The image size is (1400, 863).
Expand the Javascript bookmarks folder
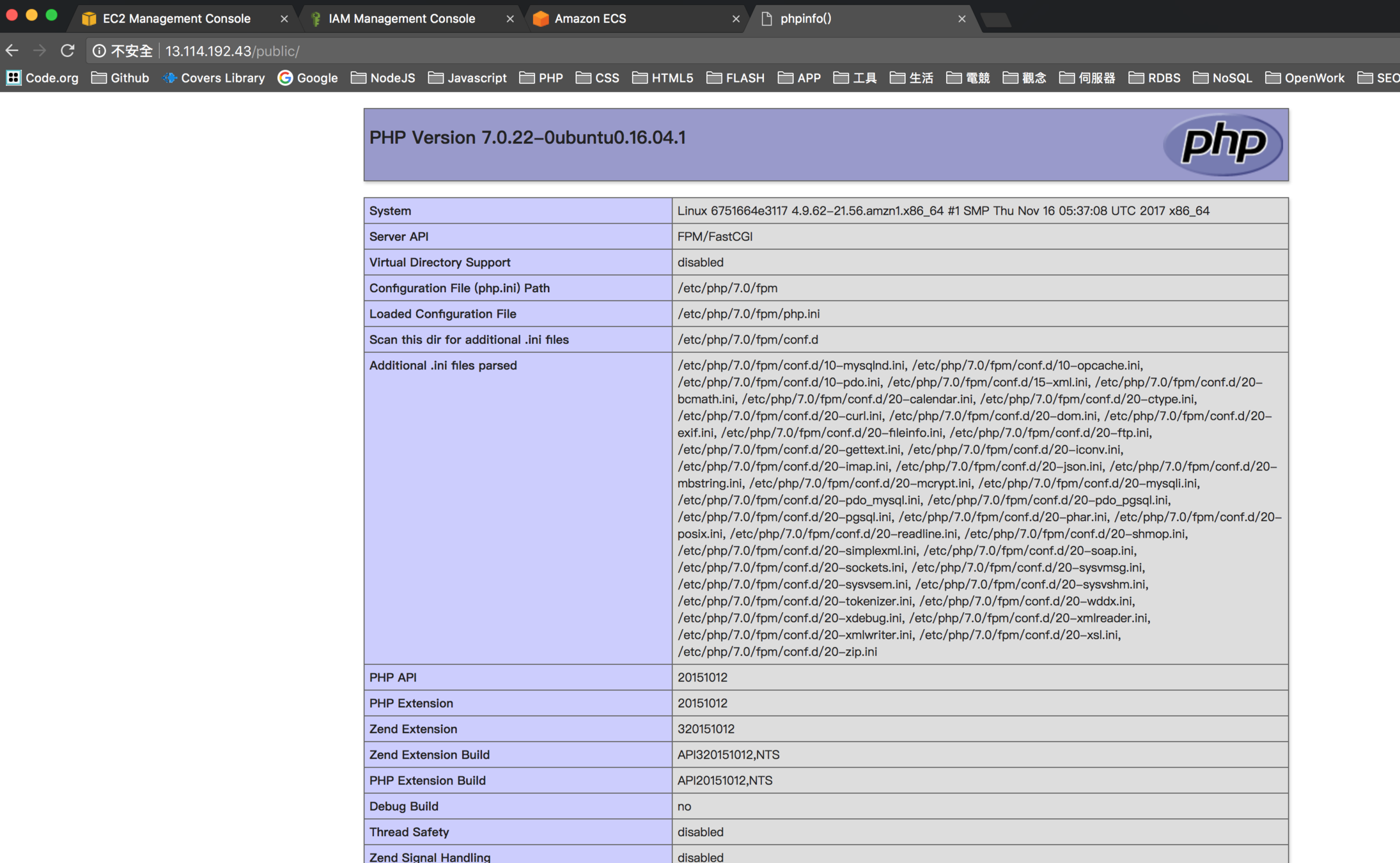tap(468, 78)
